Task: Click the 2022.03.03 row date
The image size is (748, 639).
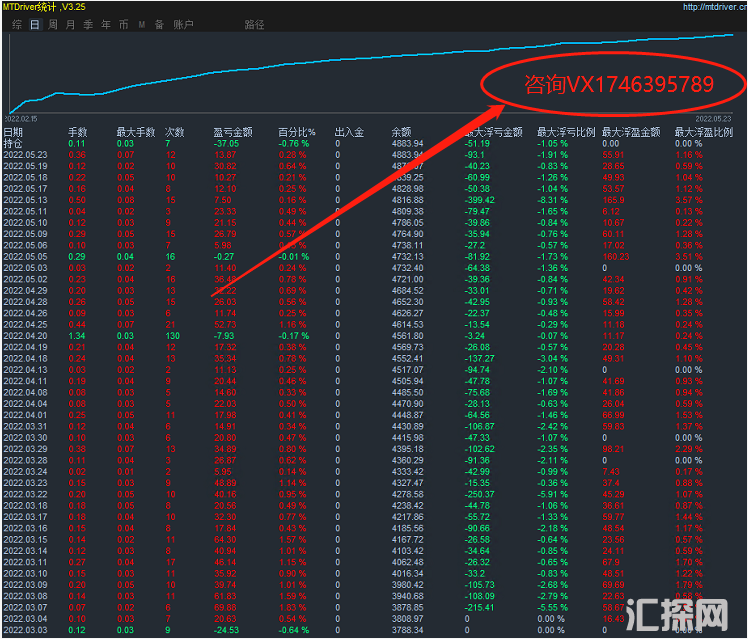Action: point(26,630)
